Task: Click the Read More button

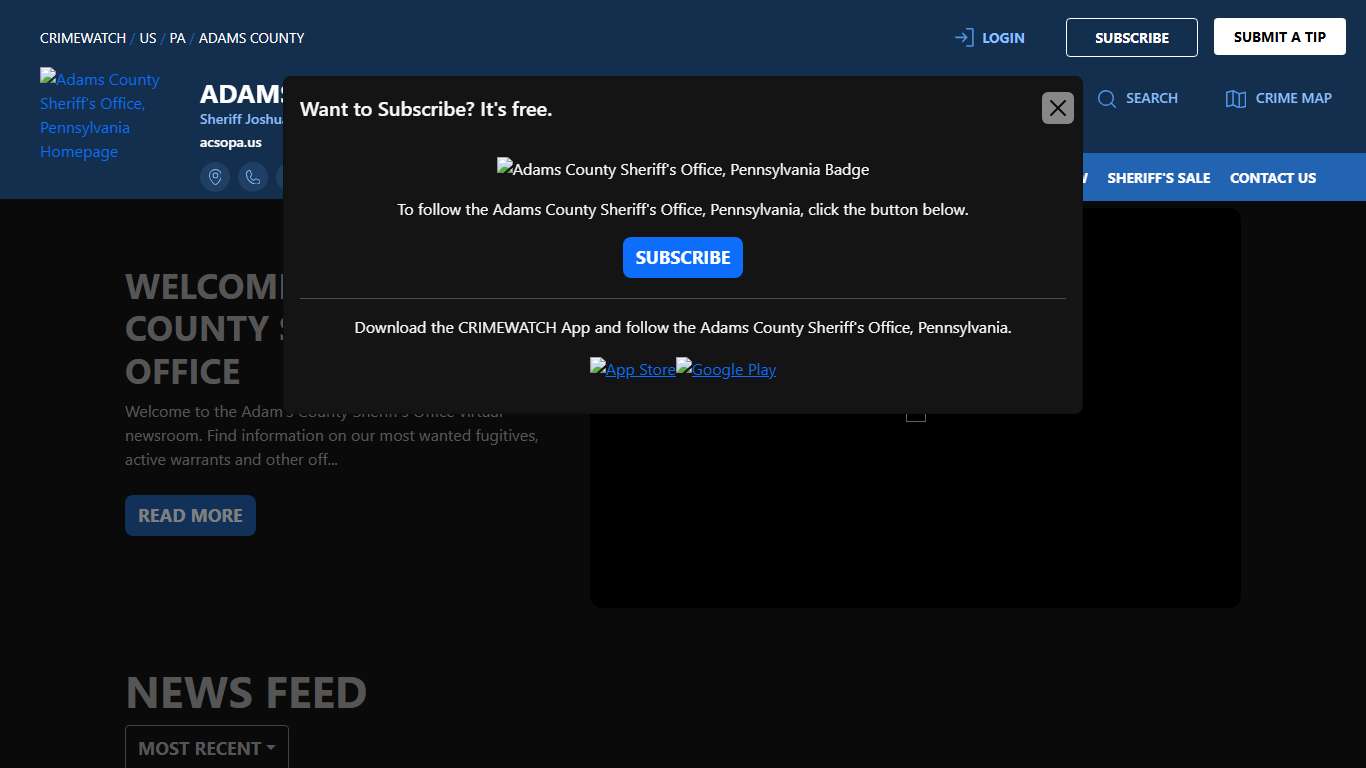Action: tap(190, 515)
